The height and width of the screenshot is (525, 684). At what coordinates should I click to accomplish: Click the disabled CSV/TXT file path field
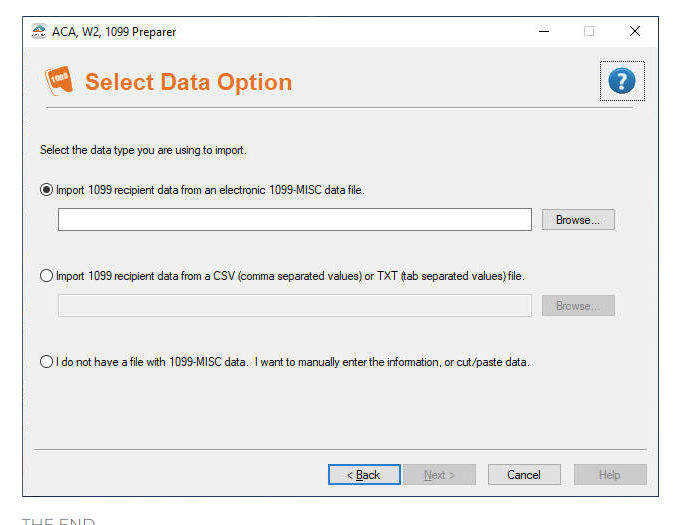coord(294,306)
